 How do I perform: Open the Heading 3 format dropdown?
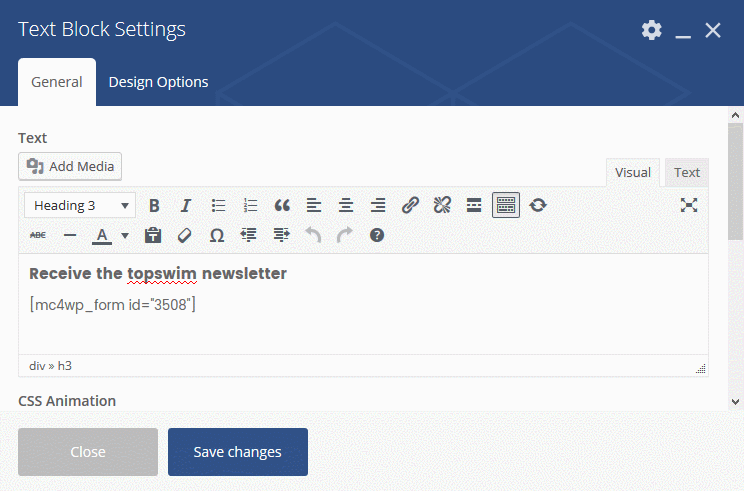point(80,205)
